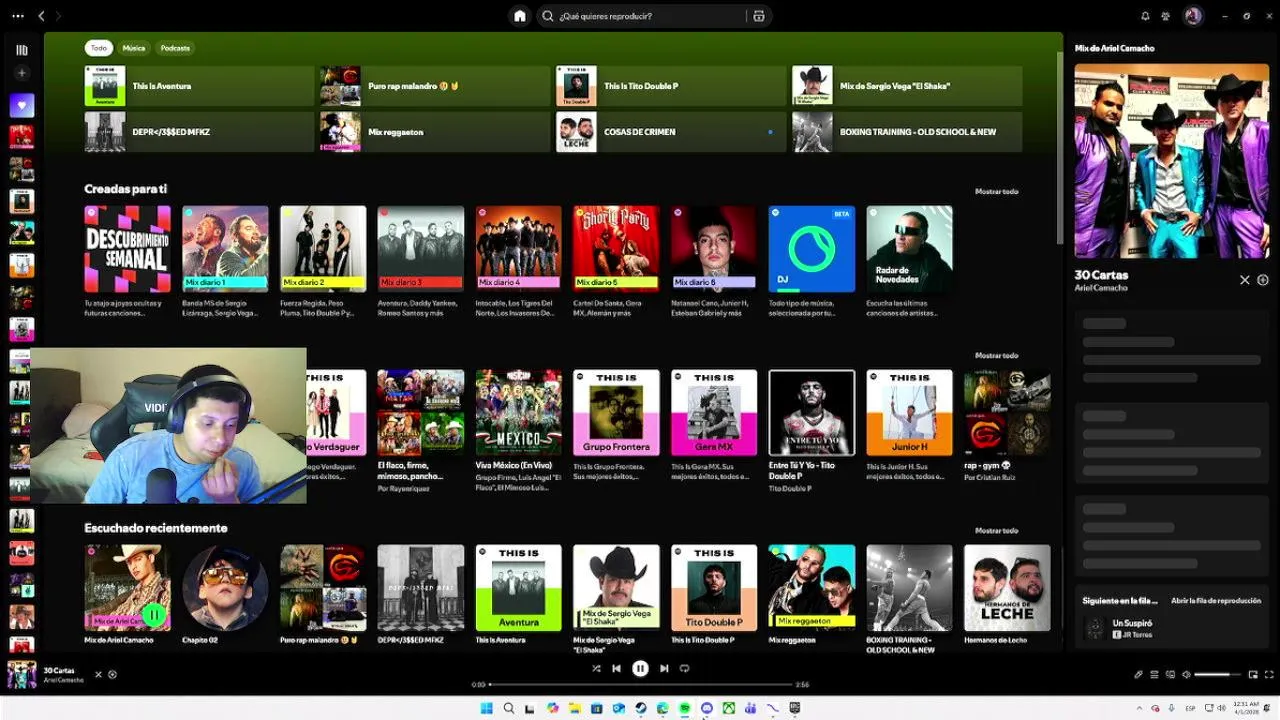
Task: Add 30 Cartas to library in player bar
Action: click(x=112, y=674)
